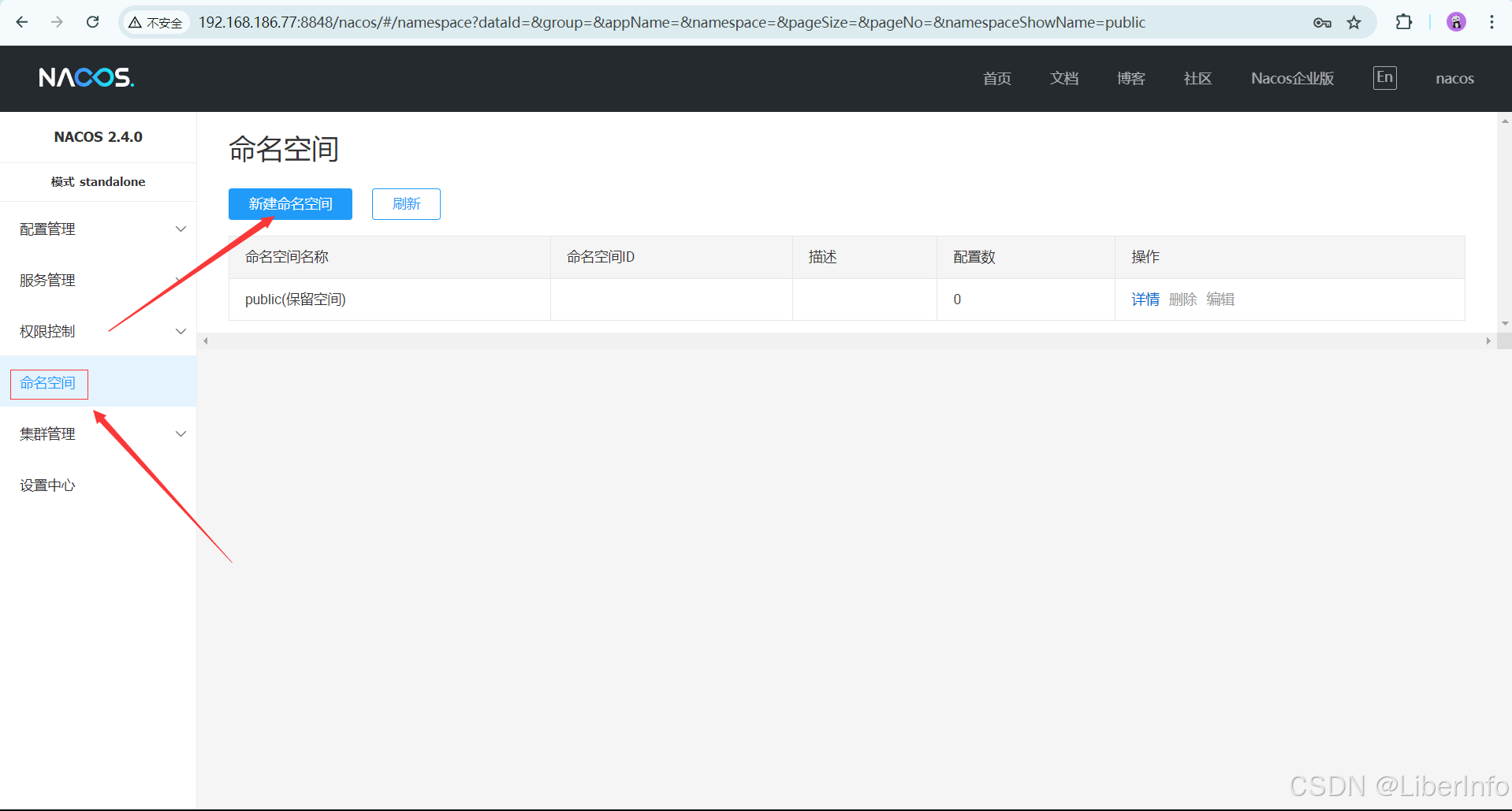Screen dimensions: 1512x811
Task: Expand the 集群管理 sidebar menu
Action: tap(98, 434)
